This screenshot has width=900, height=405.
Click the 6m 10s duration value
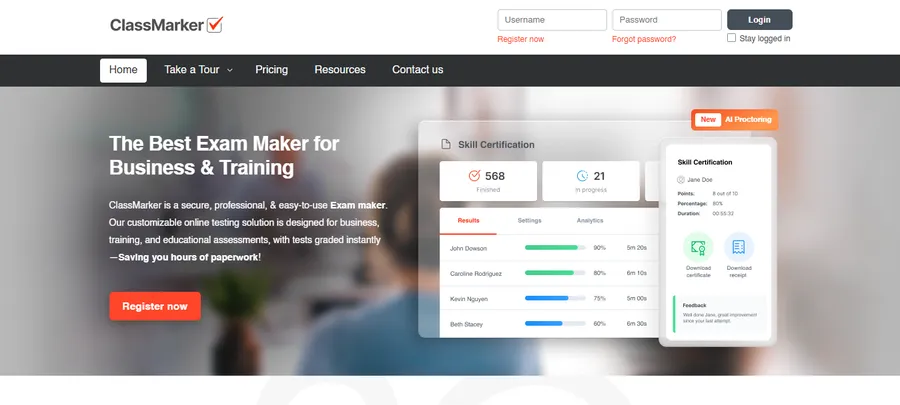coord(637,273)
